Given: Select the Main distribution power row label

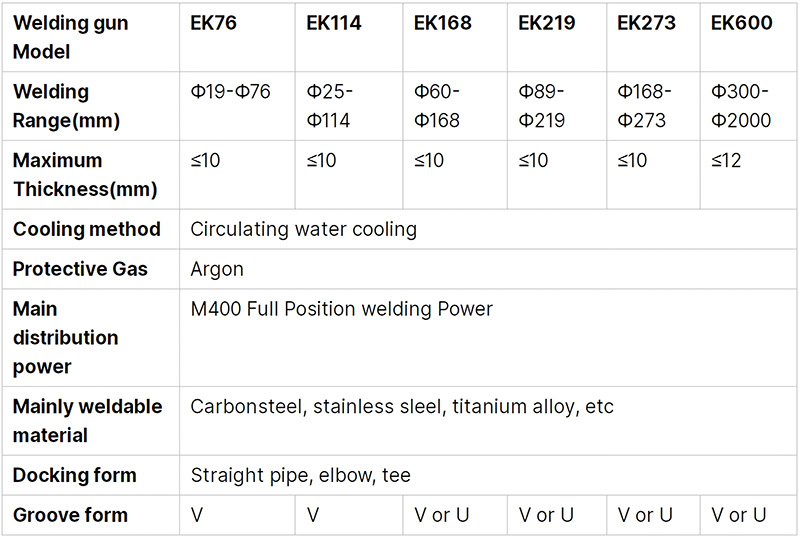Looking at the screenshot, I should (x=65, y=338).
